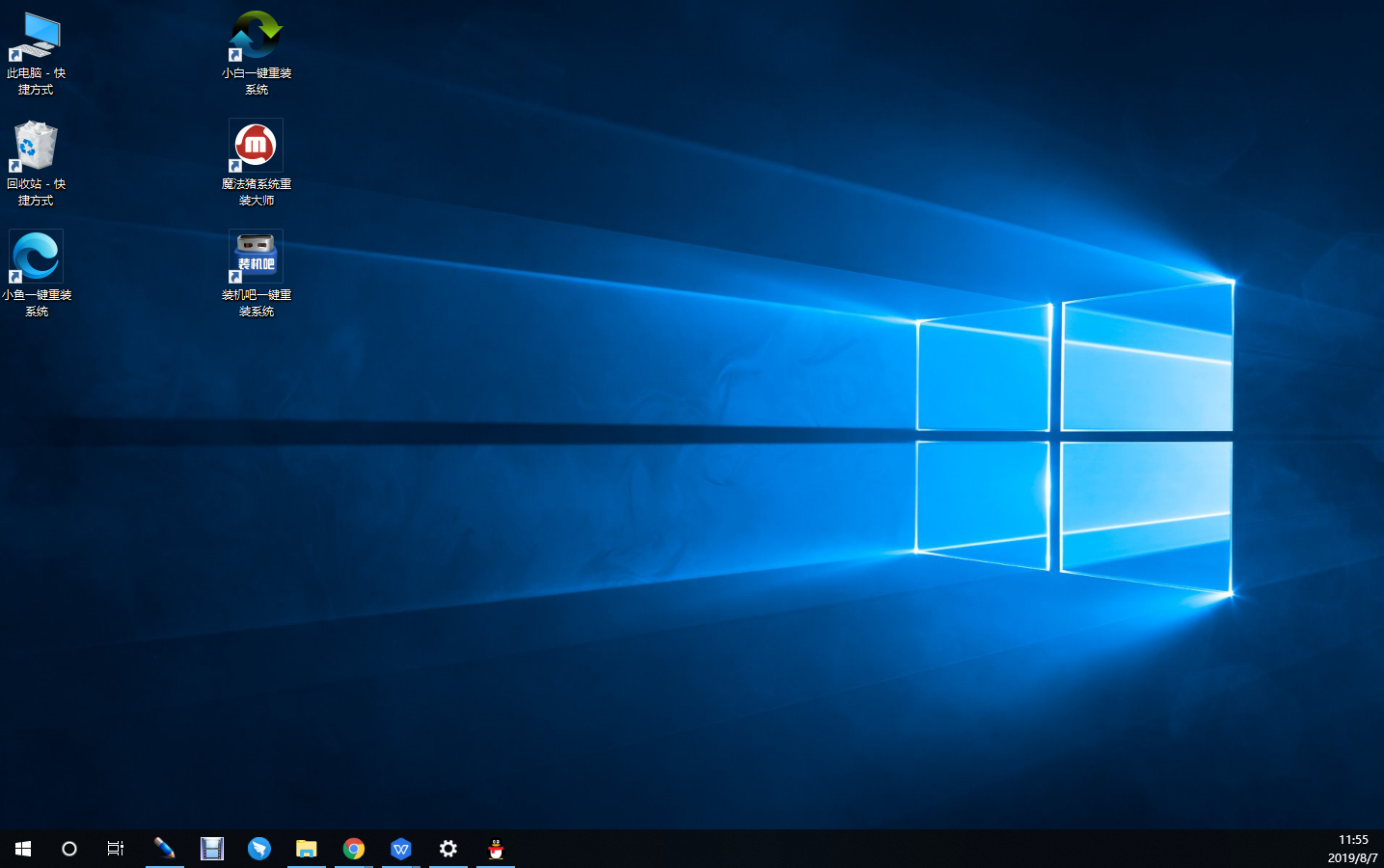Click the pencil app in taskbar
This screenshot has width=1384, height=868.
tap(164, 849)
